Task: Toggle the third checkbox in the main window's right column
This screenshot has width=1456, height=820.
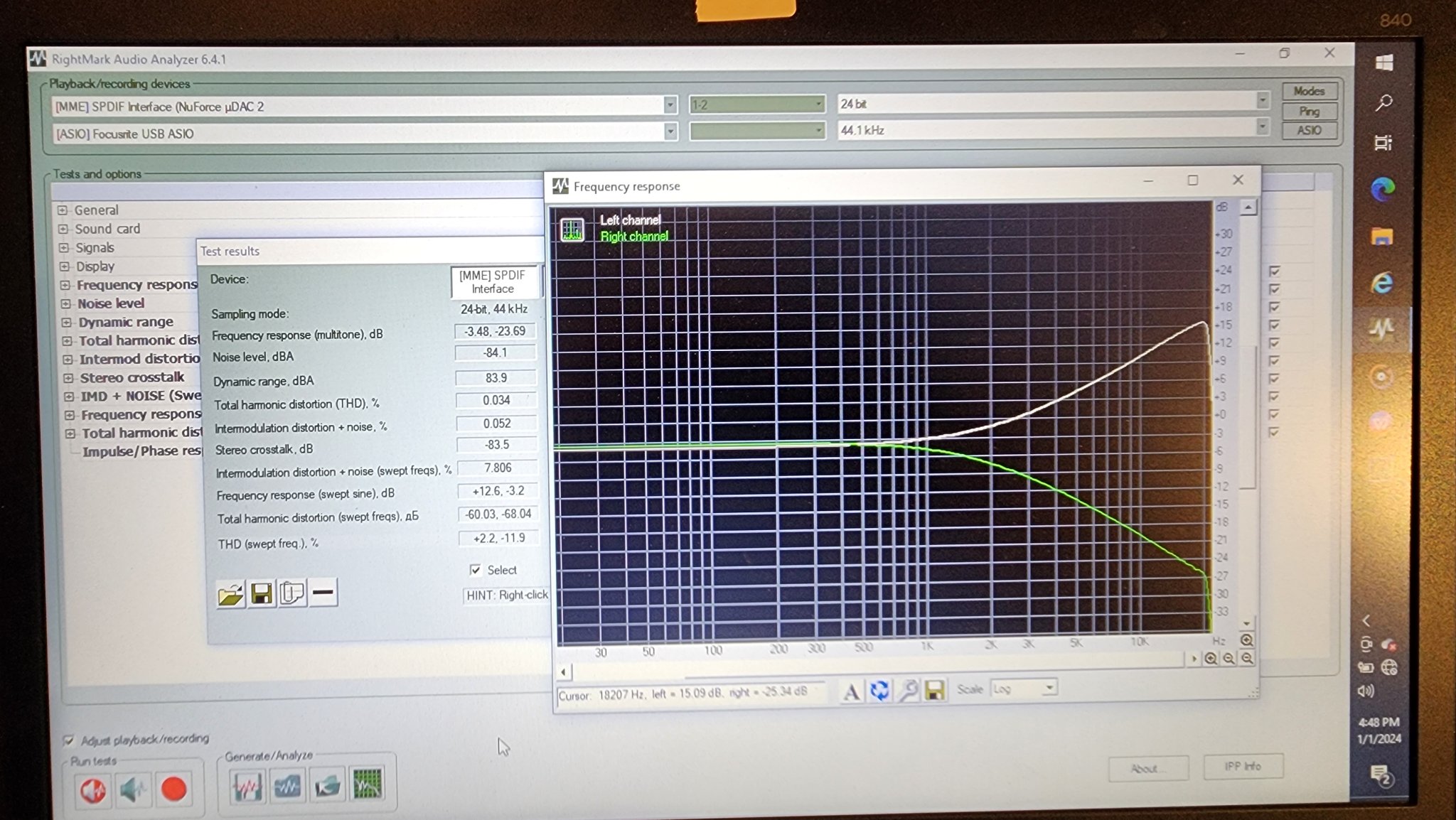Action: (x=1274, y=306)
